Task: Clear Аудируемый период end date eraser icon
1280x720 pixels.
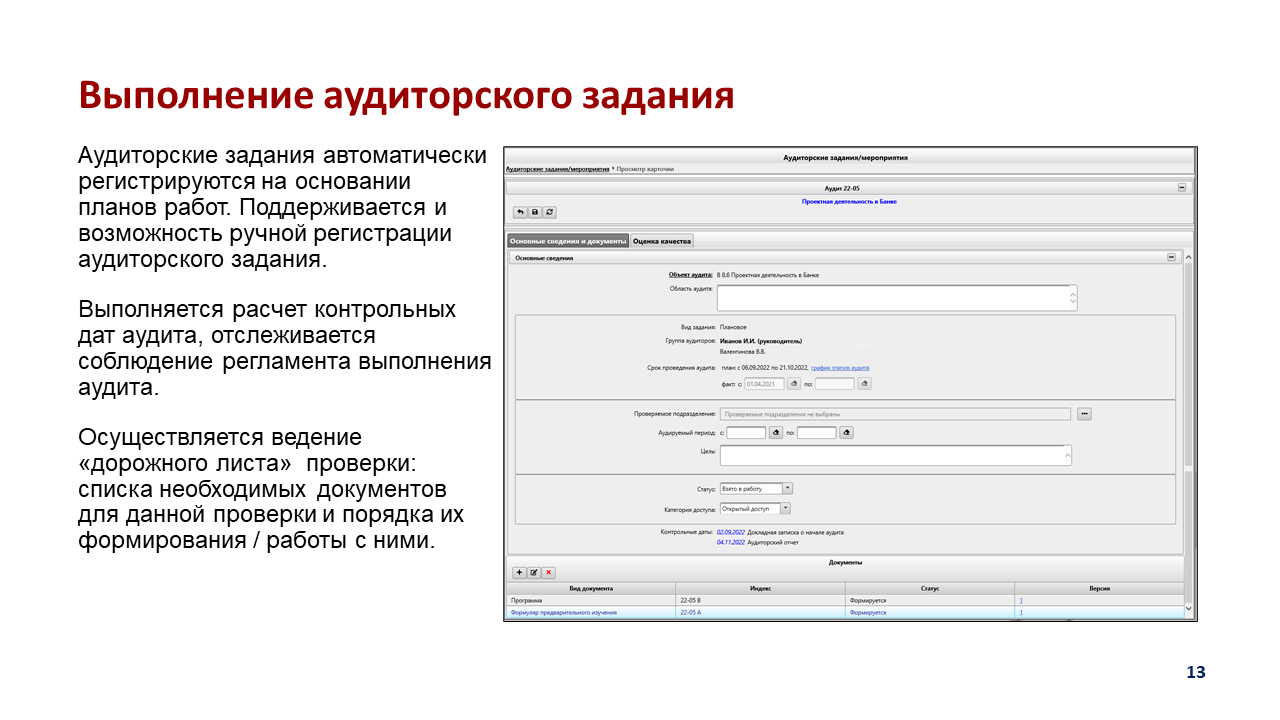Action: click(x=846, y=433)
